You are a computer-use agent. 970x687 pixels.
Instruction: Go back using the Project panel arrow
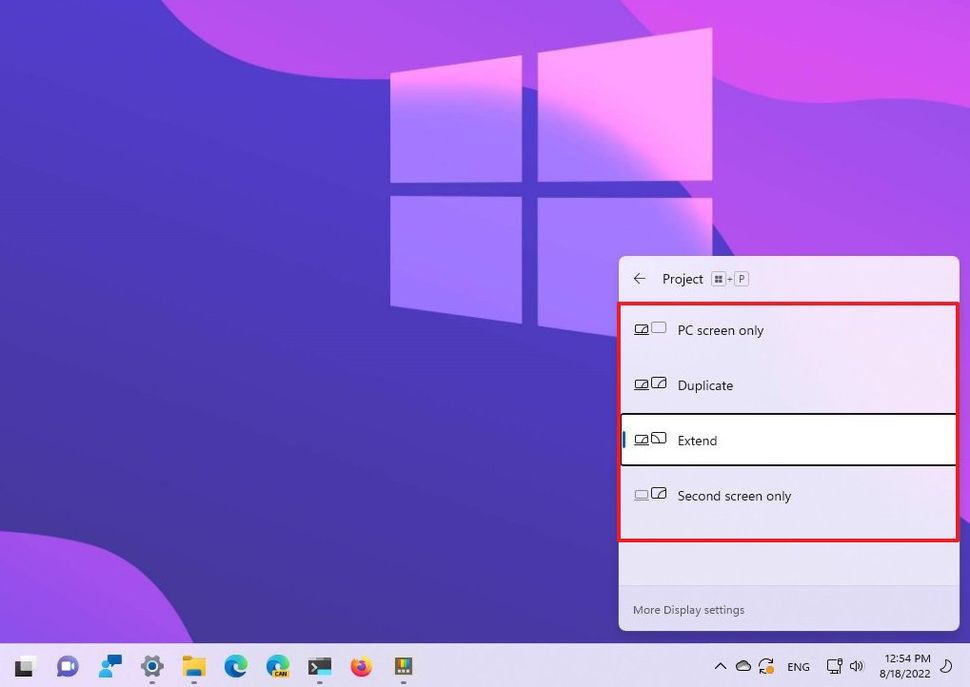pyautogui.click(x=640, y=279)
